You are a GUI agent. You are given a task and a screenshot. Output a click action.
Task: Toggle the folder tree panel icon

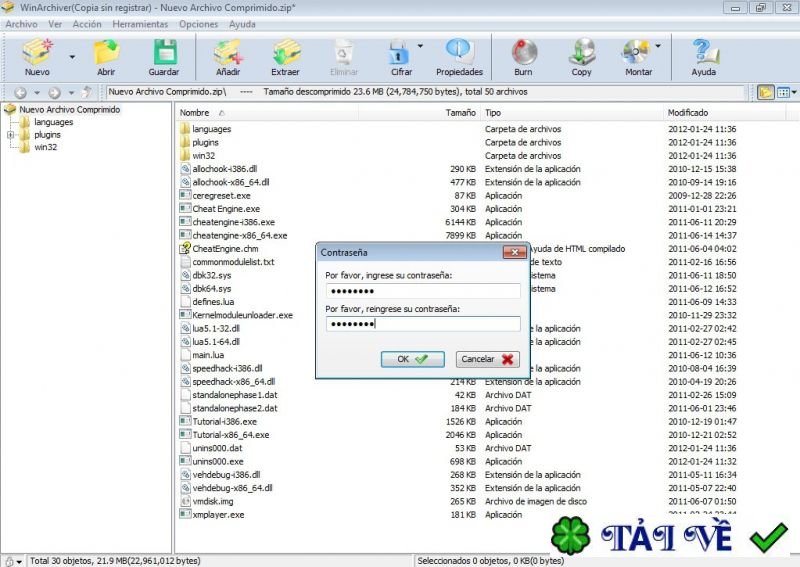click(766, 92)
